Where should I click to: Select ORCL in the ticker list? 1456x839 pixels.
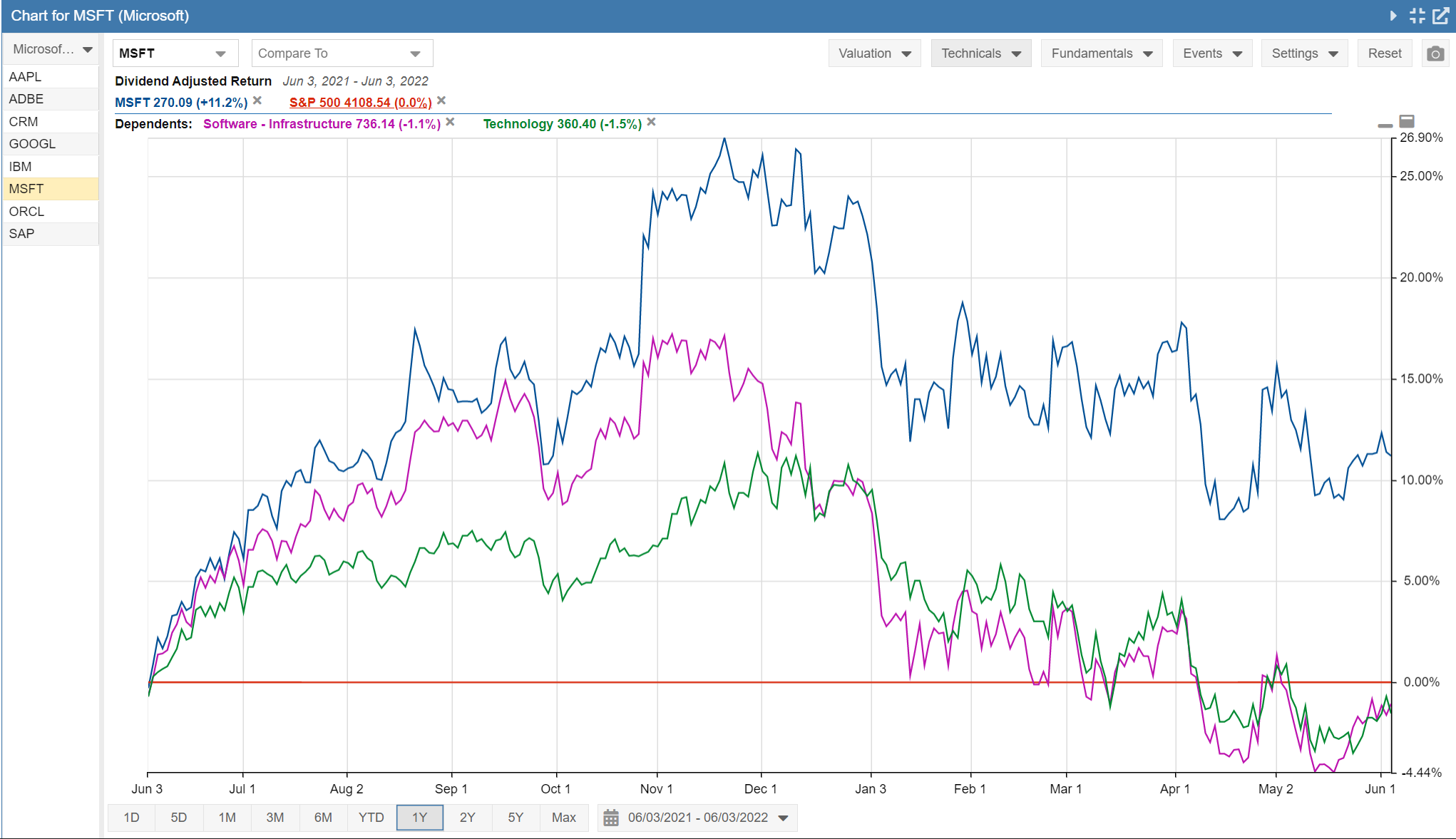[x=51, y=212]
